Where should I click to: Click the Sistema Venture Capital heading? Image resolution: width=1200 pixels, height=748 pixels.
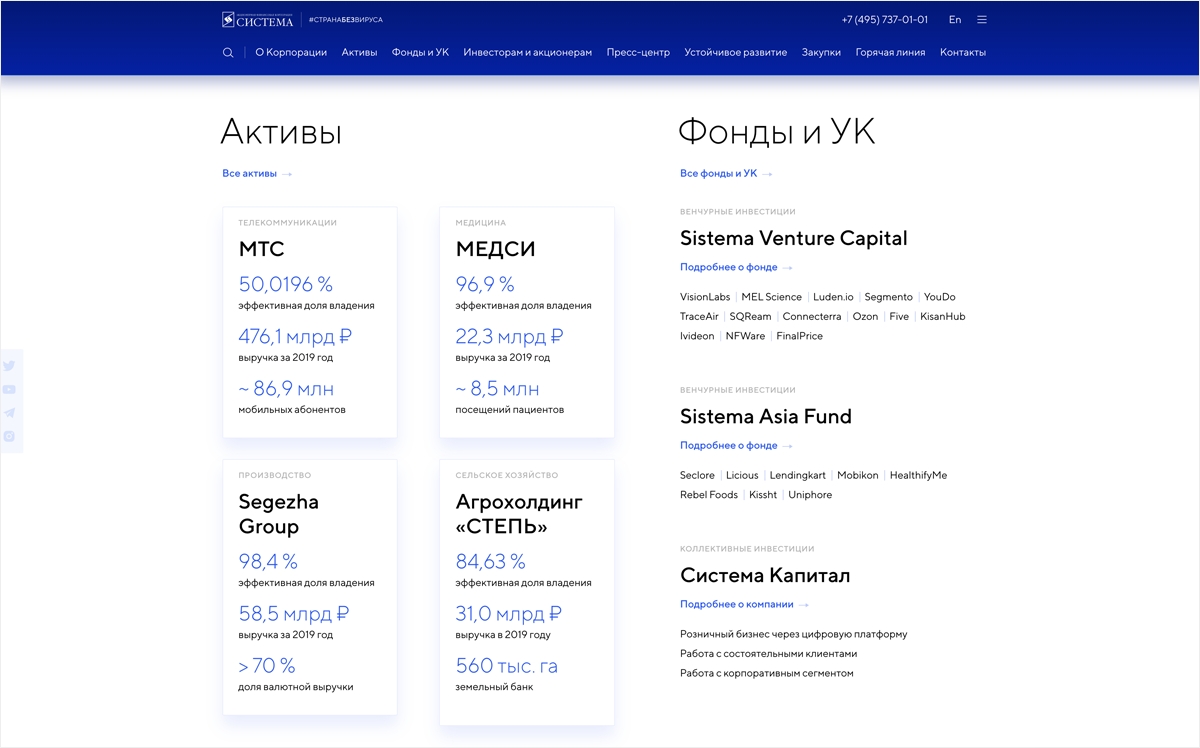794,239
